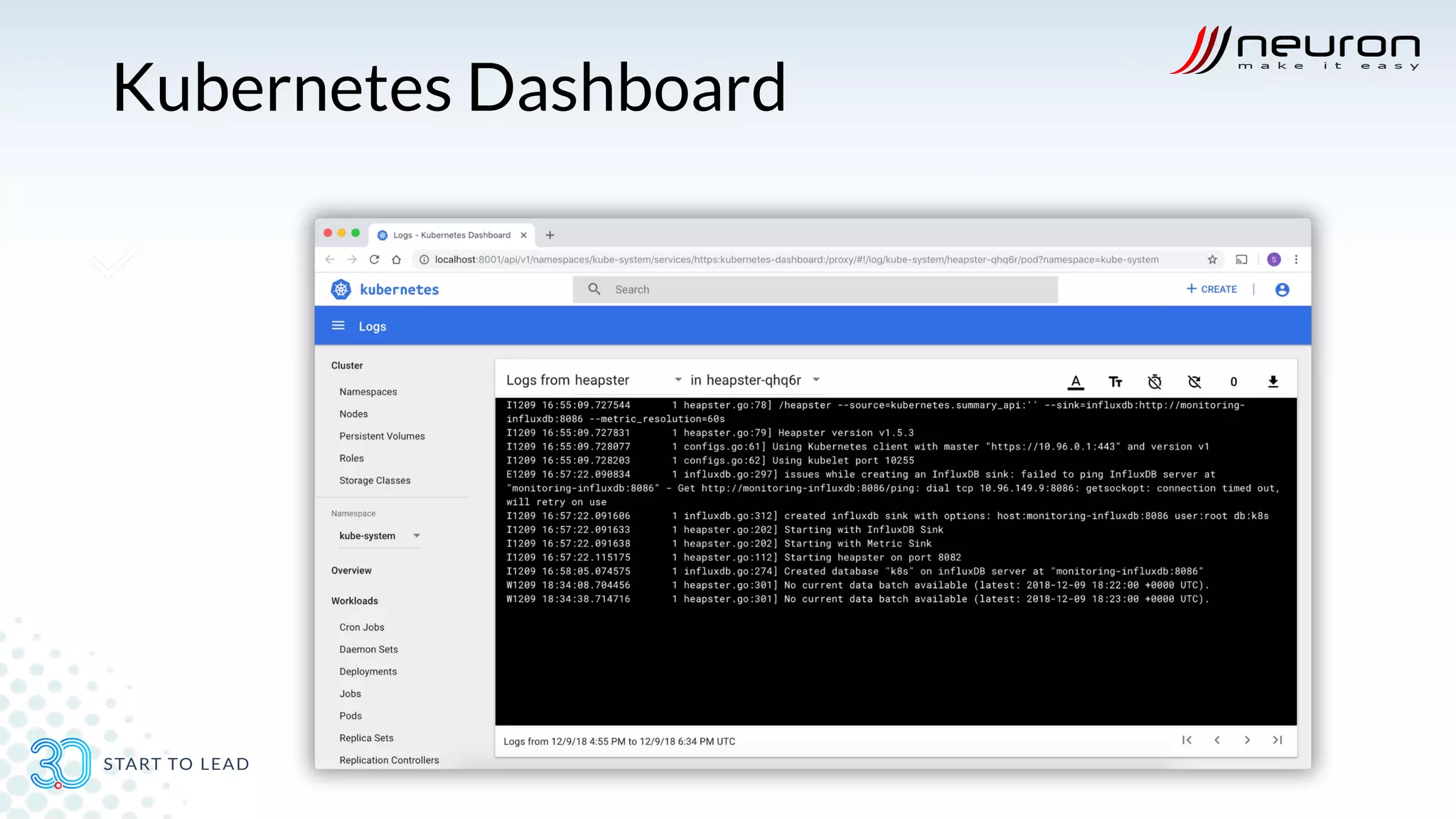Toggle the hamburger navigation menu
The width and height of the screenshot is (1456, 819).
(x=338, y=326)
